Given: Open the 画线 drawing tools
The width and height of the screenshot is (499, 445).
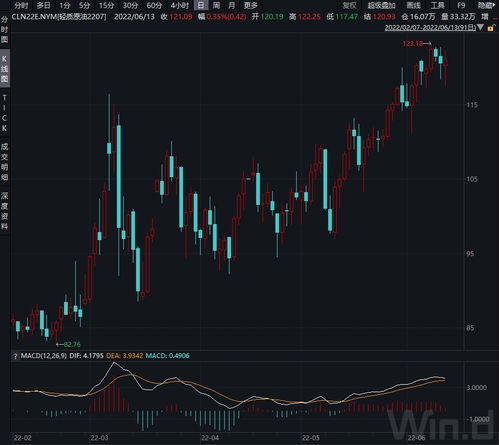Looking at the screenshot, I should [x=414, y=5].
